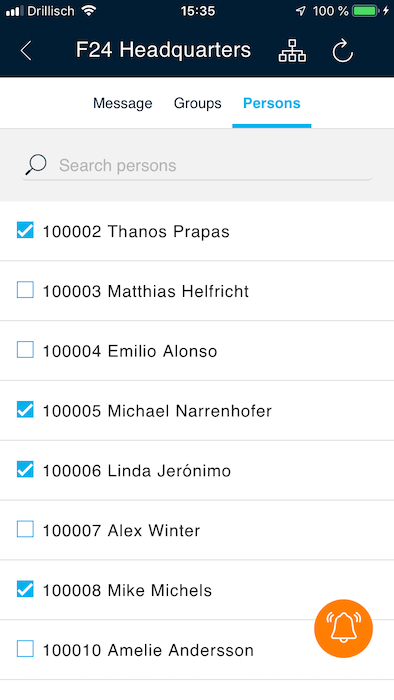Tap the battery icon in the status bar

coord(366,11)
